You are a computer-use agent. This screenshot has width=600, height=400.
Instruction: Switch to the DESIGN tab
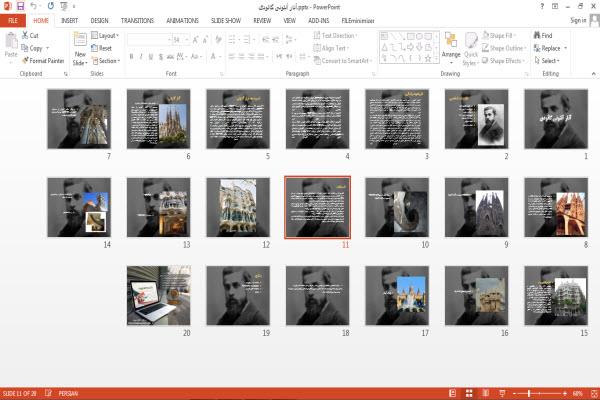tap(99, 21)
